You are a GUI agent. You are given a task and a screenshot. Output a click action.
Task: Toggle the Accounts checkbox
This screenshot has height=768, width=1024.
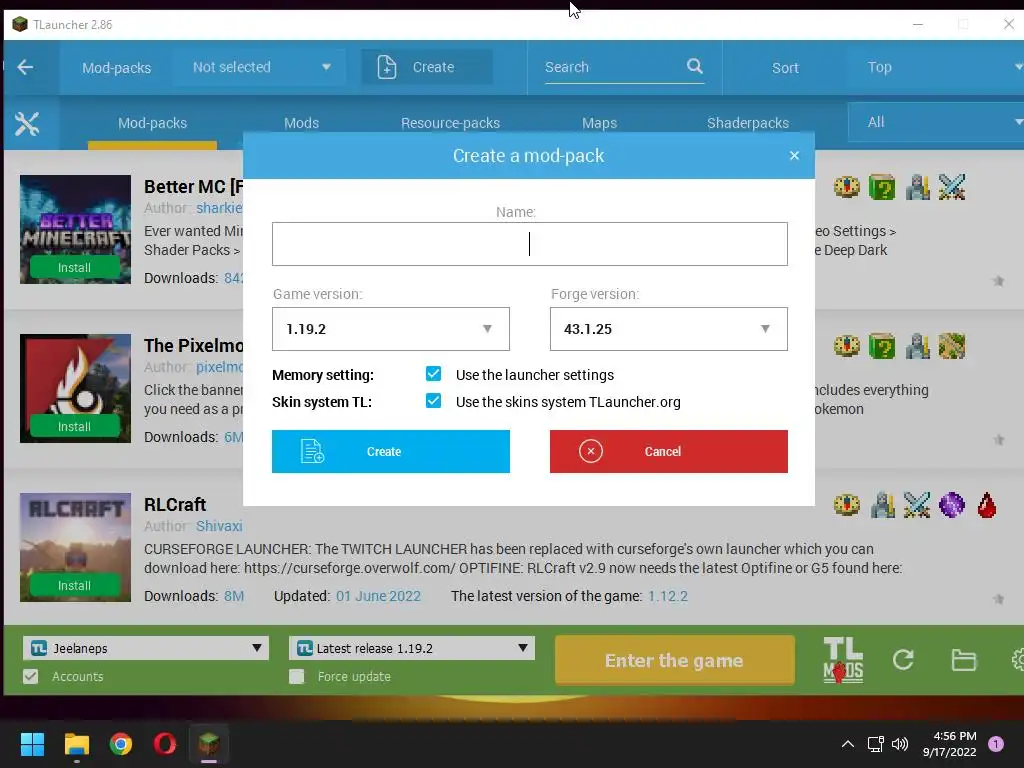pos(31,677)
